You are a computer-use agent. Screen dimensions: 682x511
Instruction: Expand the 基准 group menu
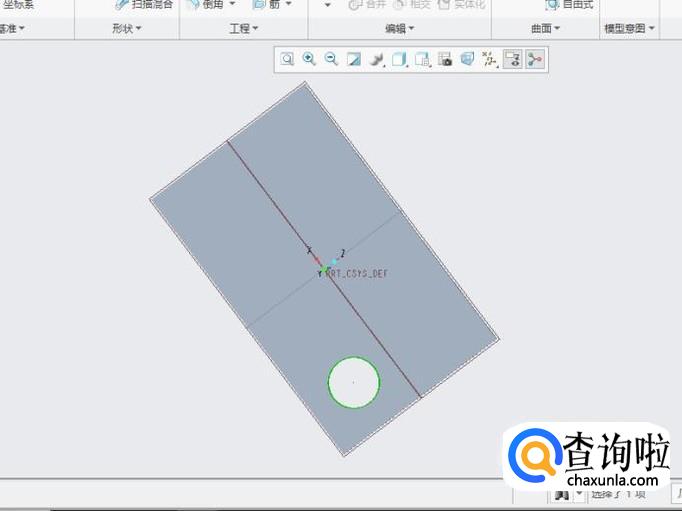click(x=12, y=29)
